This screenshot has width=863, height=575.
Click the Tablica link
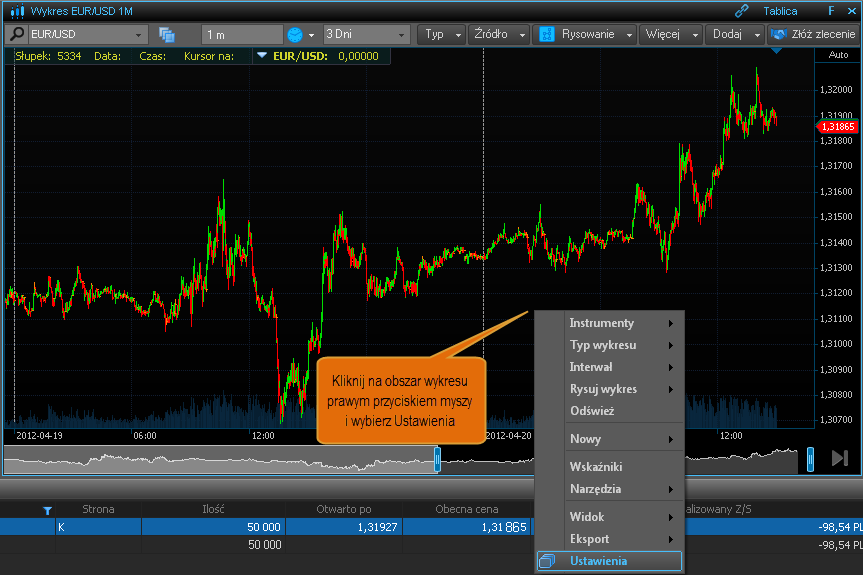coord(780,11)
